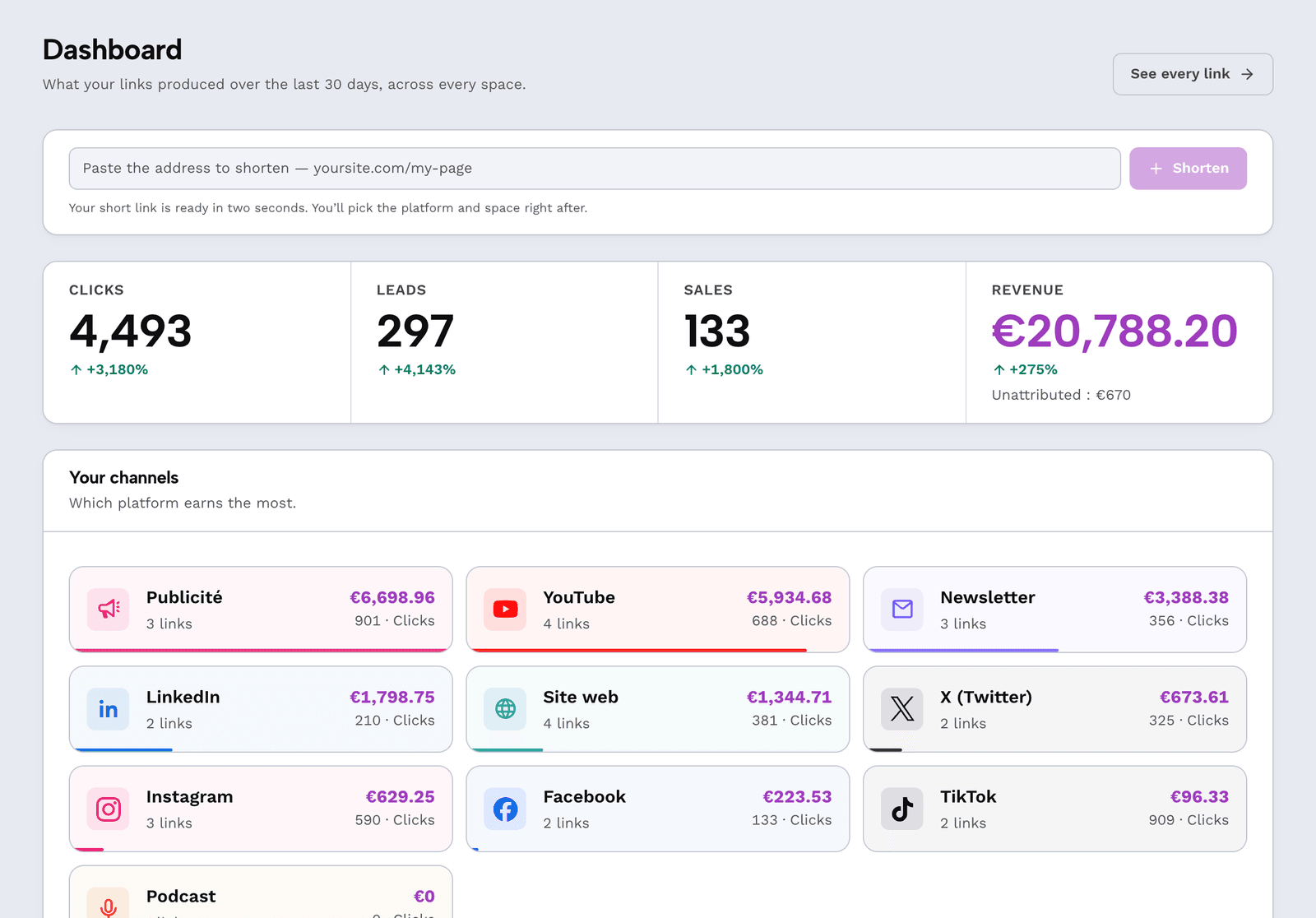
Task: Click the Instagram camera icon
Action: click(x=109, y=809)
